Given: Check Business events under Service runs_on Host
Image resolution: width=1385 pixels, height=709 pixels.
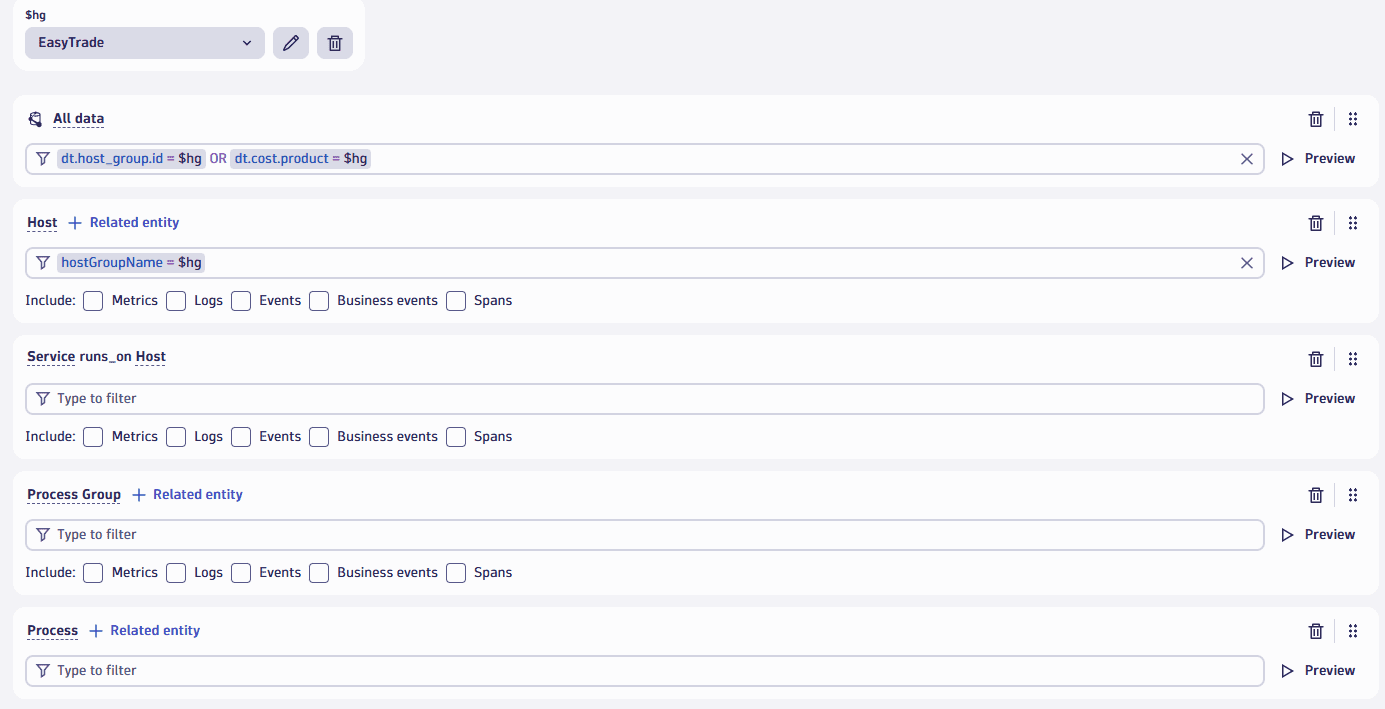Looking at the screenshot, I should (x=319, y=437).
